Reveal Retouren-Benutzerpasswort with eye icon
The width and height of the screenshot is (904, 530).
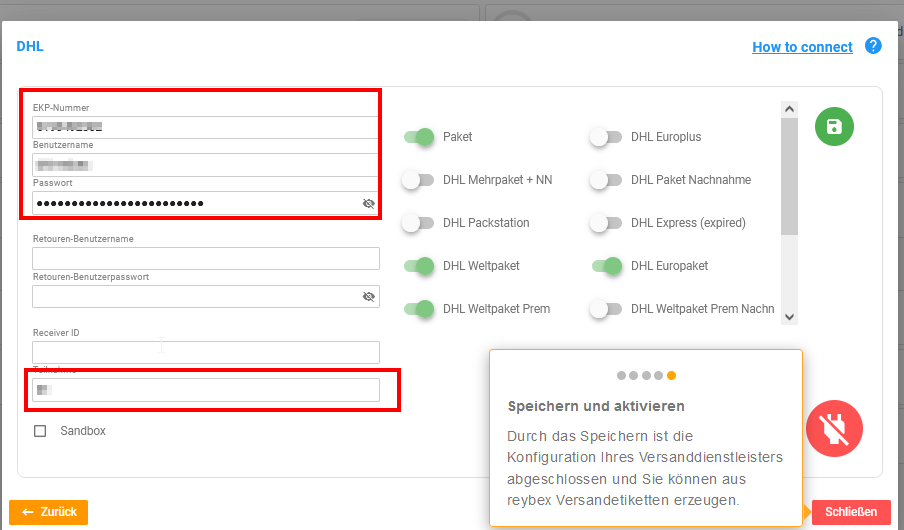point(368,296)
